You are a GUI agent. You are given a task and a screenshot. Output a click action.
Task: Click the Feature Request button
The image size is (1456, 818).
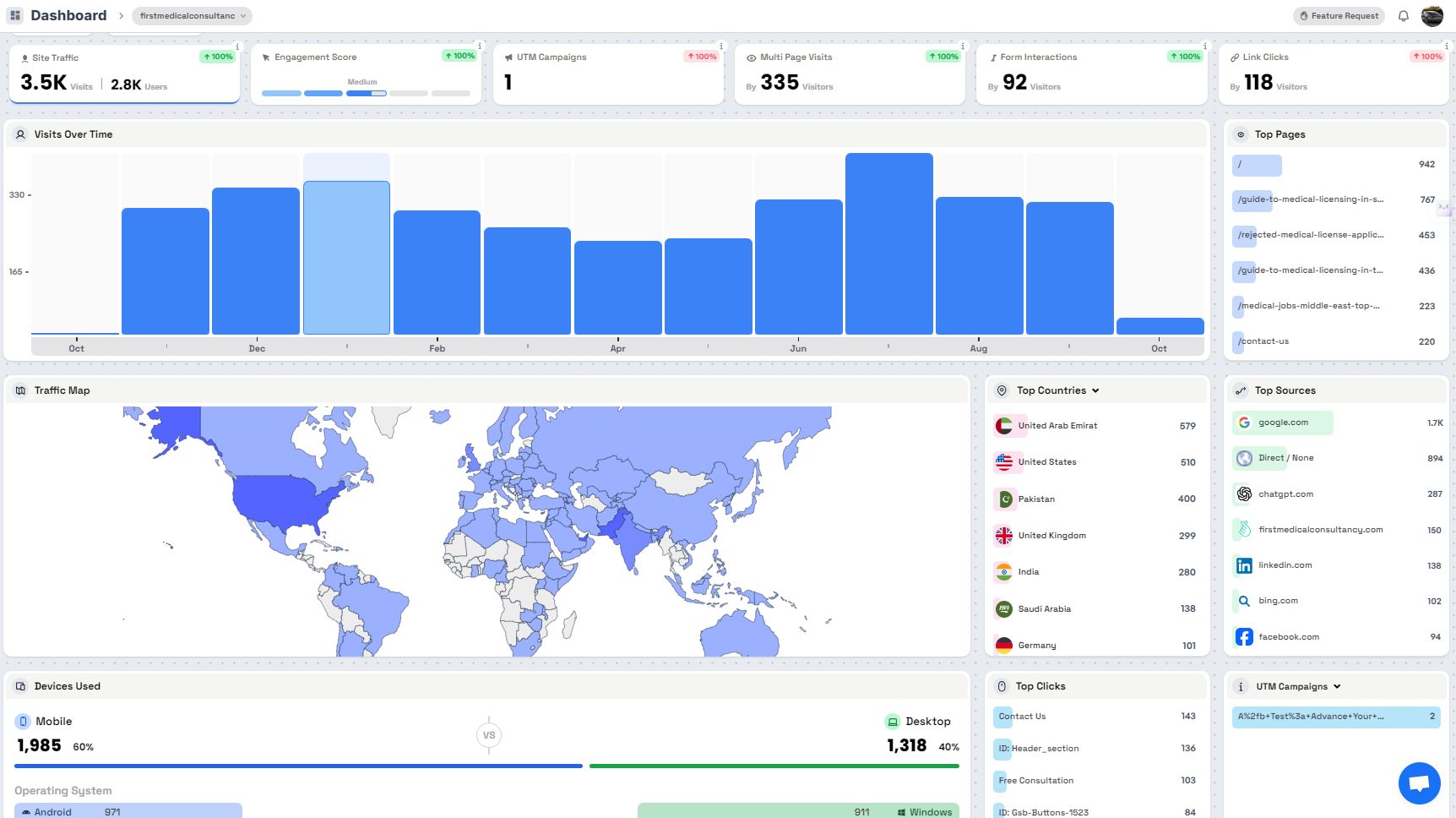coord(1339,16)
